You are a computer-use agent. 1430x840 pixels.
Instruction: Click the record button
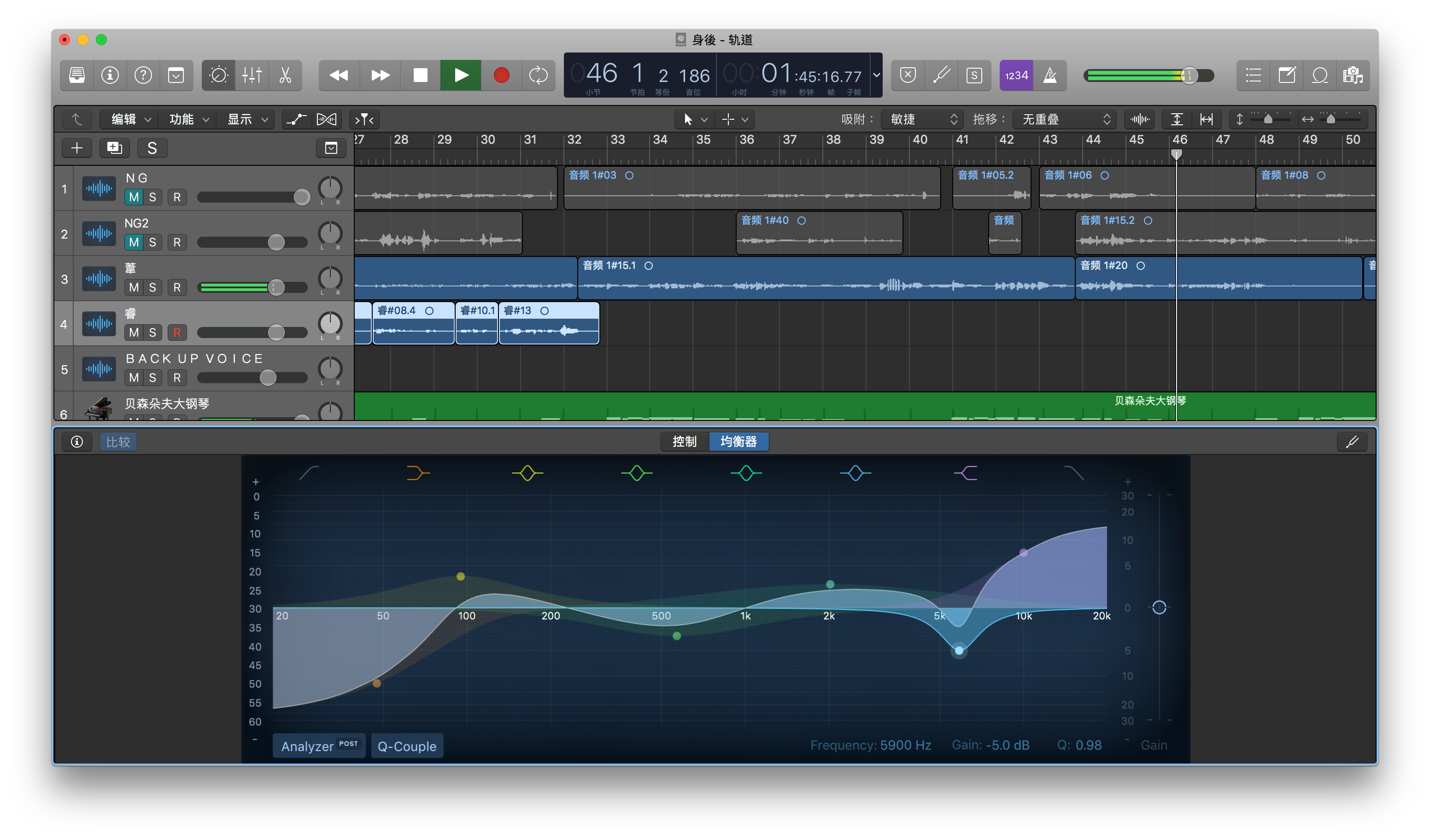pos(501,76)
